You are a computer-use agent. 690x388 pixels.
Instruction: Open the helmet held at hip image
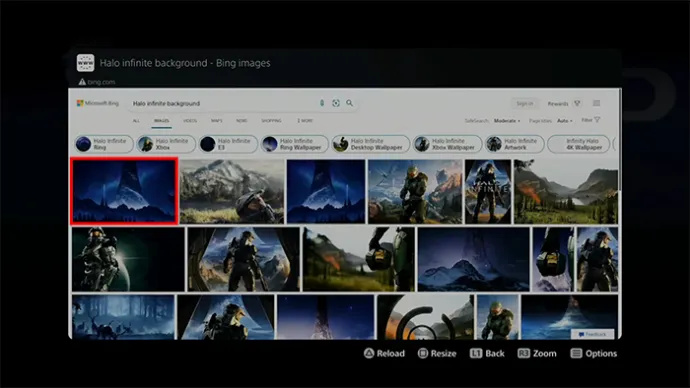[x=359, y=259]
